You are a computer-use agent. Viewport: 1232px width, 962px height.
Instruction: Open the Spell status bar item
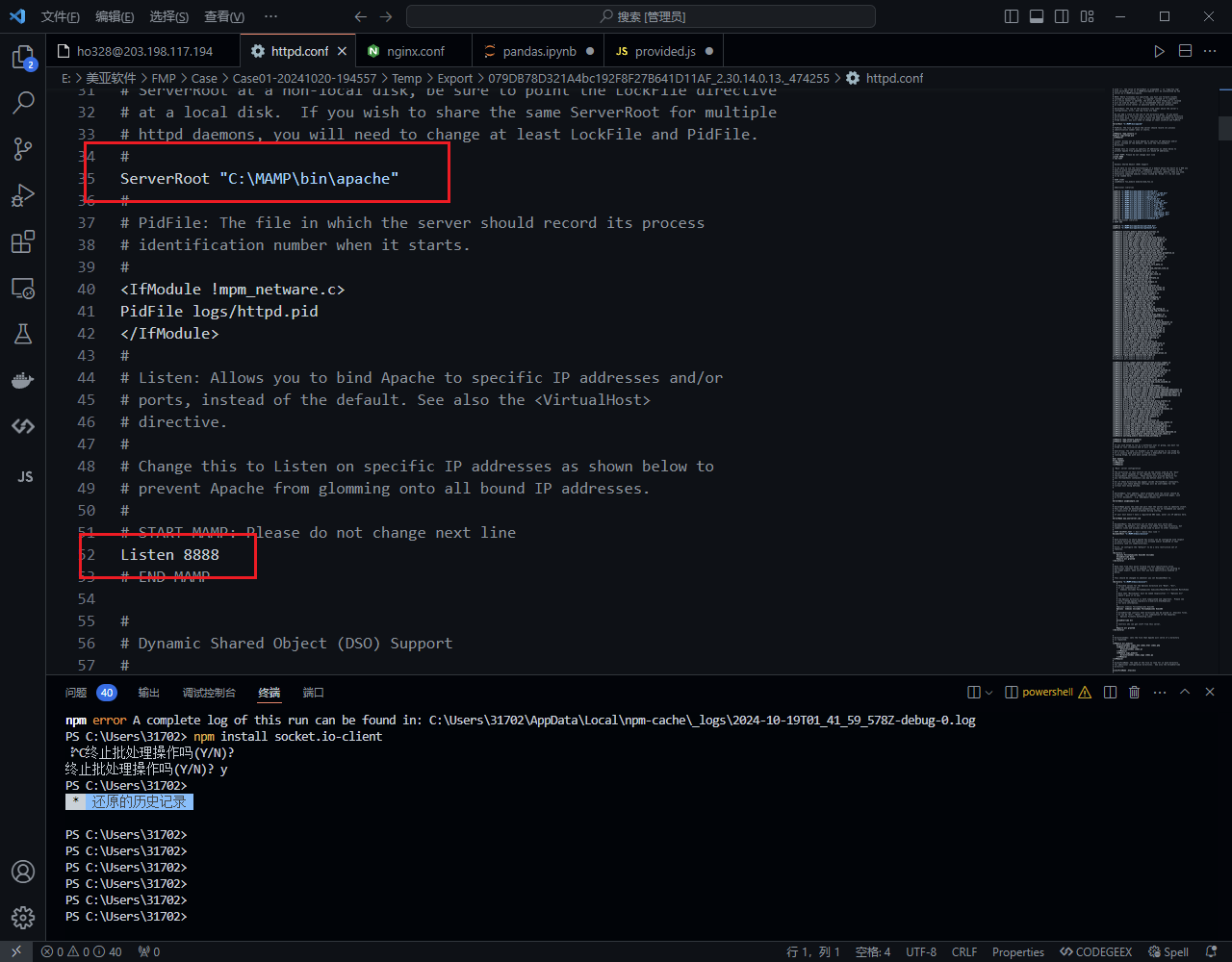click(1169, 951)
